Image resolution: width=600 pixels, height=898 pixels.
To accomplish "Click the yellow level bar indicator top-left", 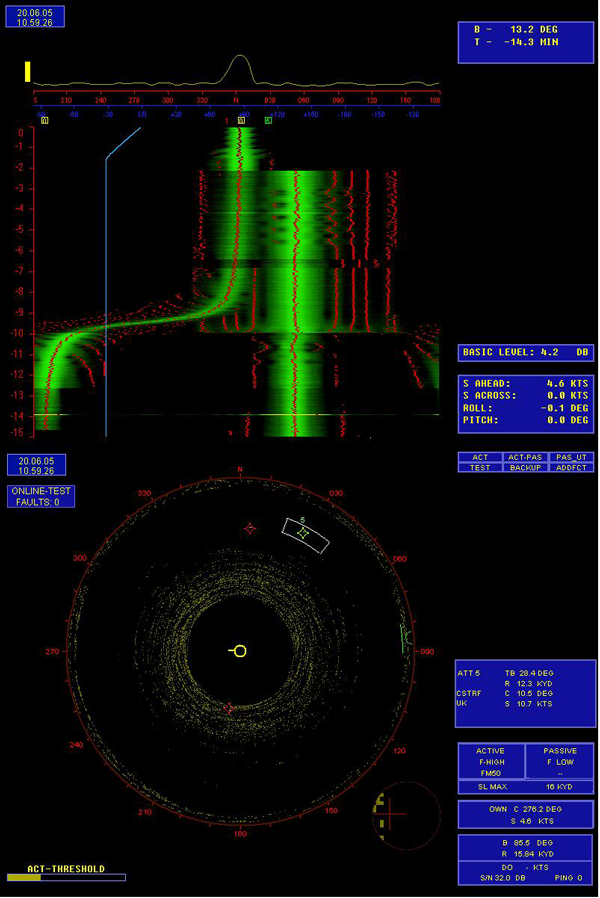I will click(x=28, y=71).
